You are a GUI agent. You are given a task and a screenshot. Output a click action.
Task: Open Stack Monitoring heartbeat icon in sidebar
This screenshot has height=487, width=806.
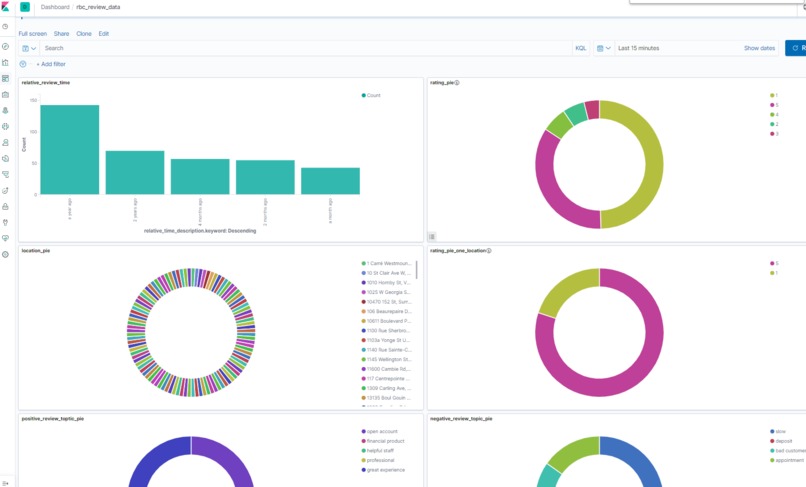tap(5, 239)
